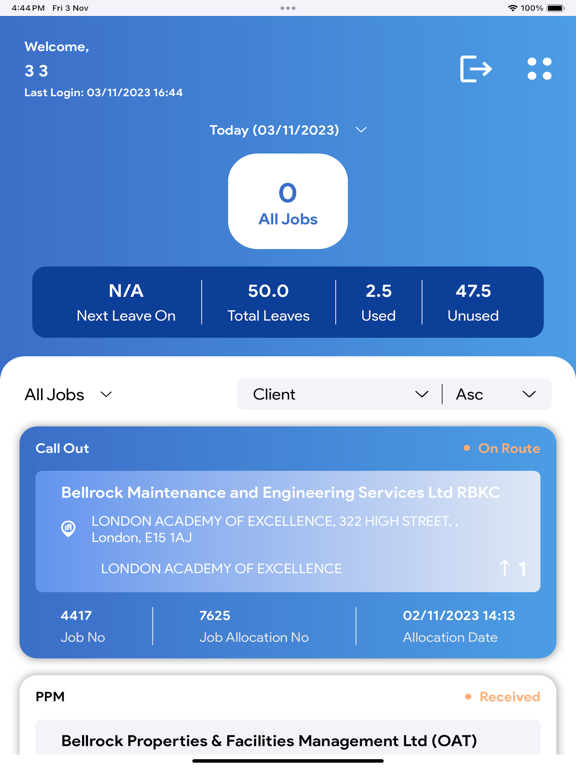Tap the user name 3 3
This screenshot has height=768, width=576.
tap(36, 71)
